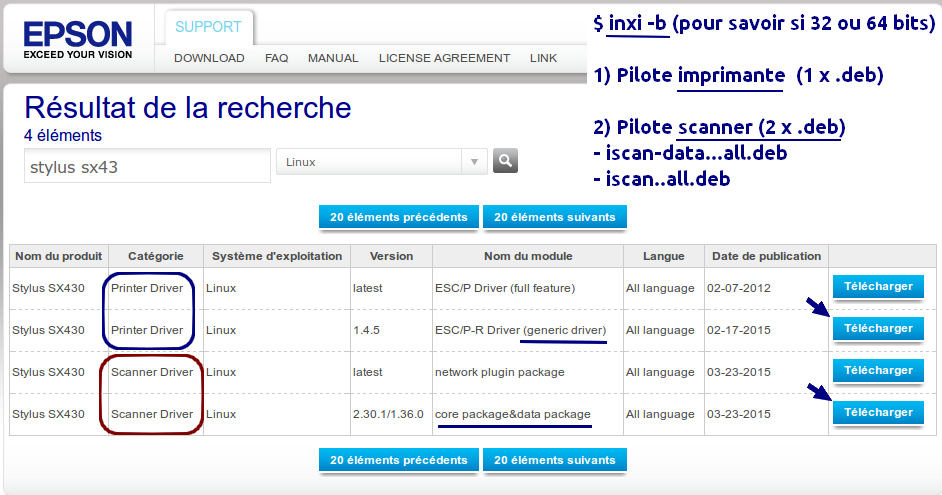Download the core package&data package
Viewport: 942px width, 495px height.
coord(878,413)
